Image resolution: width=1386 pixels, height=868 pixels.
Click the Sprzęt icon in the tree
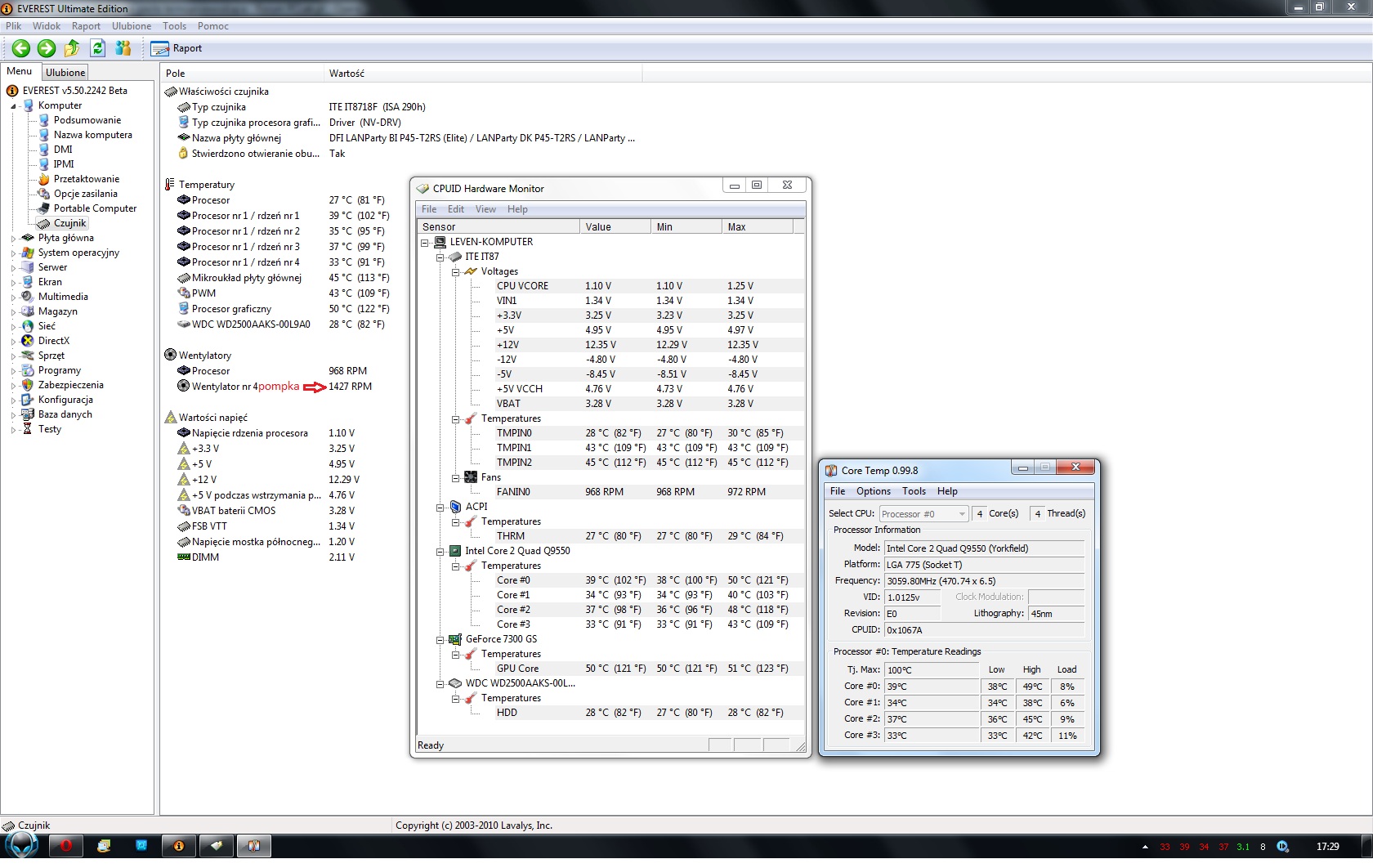pos(28,356)
